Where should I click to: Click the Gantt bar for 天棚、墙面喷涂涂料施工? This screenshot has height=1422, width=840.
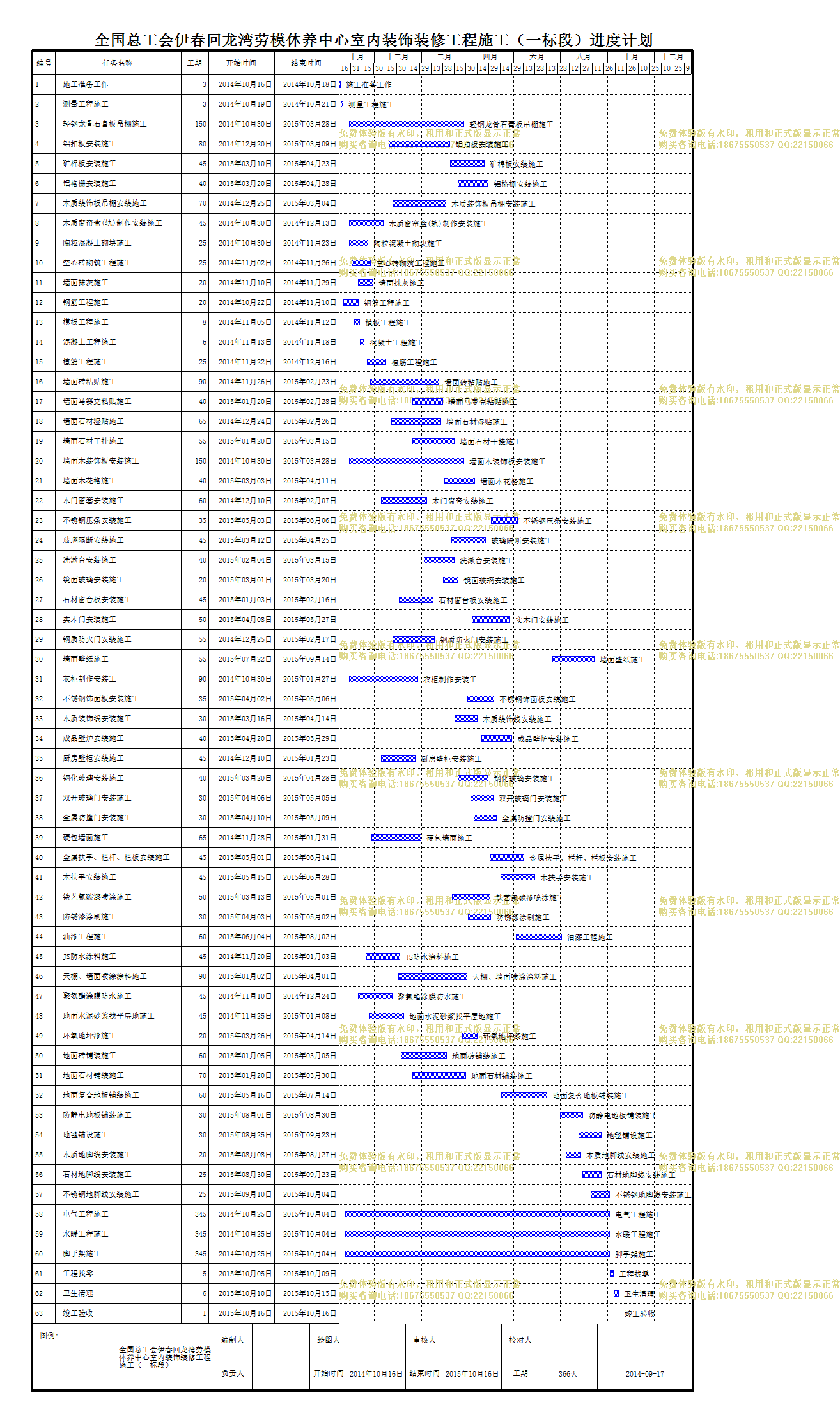433,976
